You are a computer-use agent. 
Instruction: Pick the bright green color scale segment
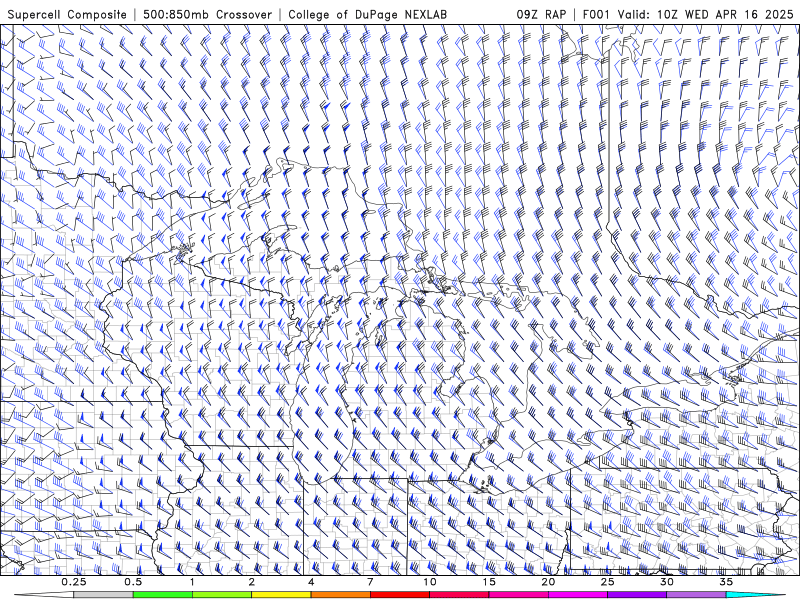click(x=163, y=595)
